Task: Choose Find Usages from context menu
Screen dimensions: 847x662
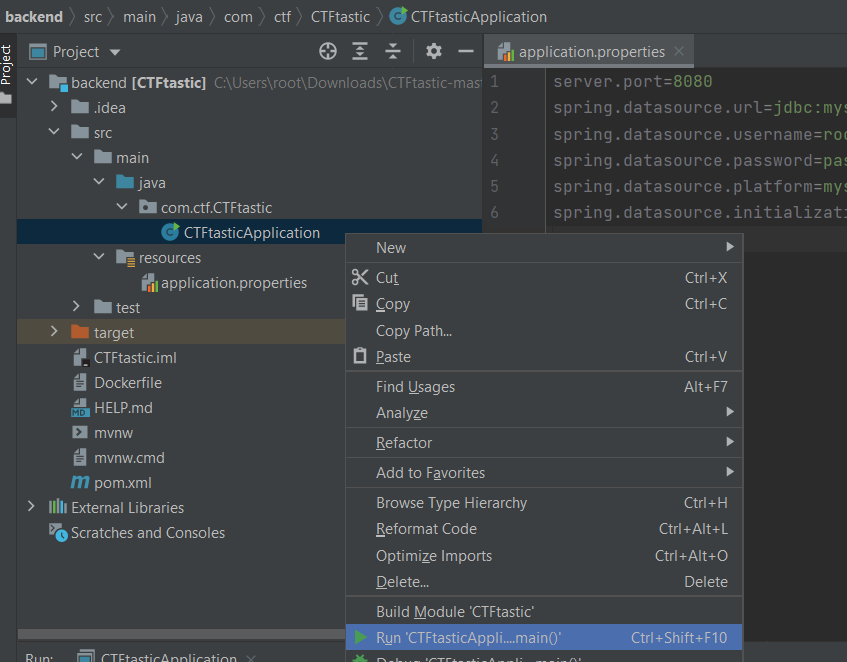Action: click(x=544, y=387)
